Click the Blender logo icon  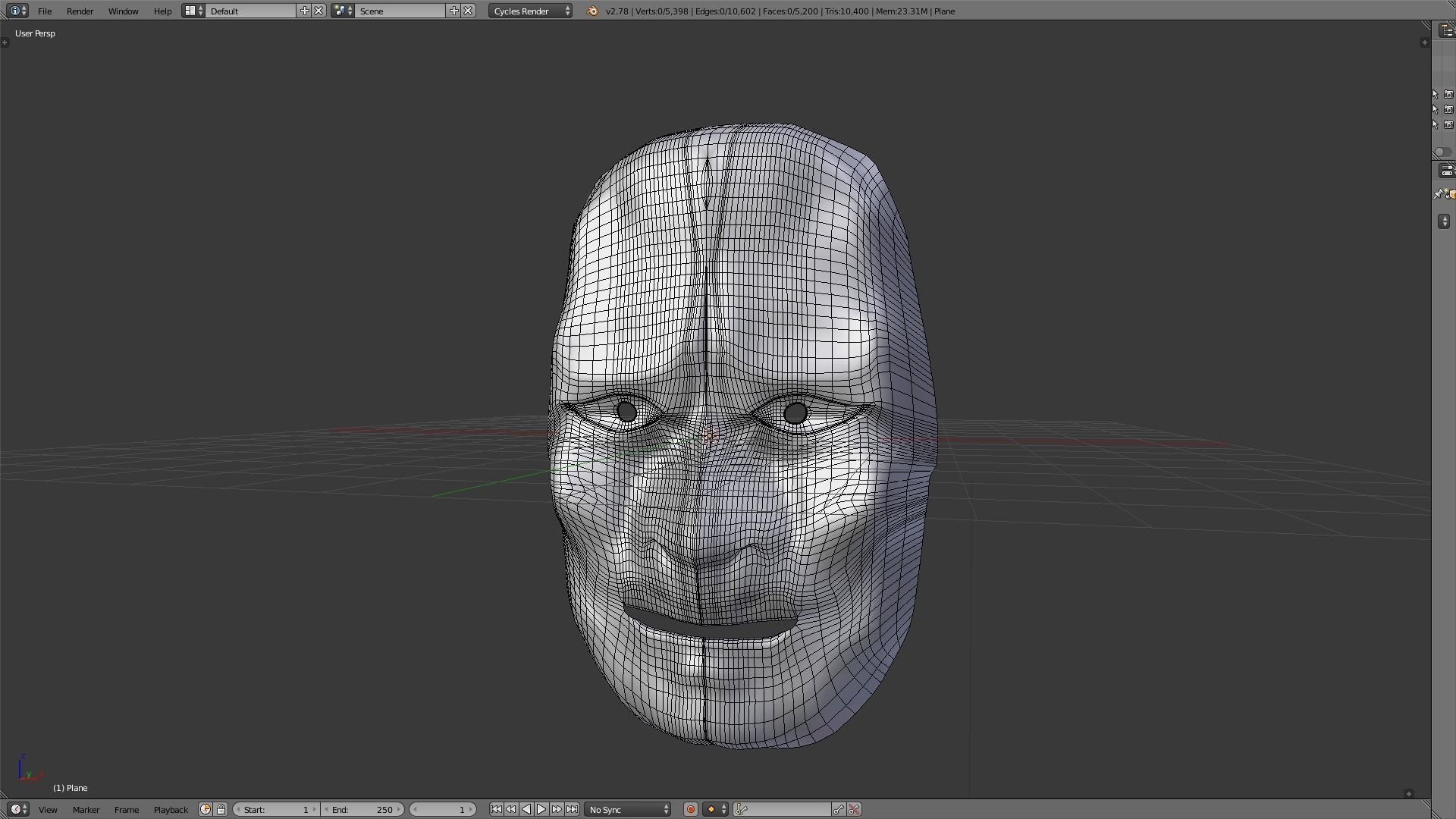pyautogui.click(x=592, y=11)
